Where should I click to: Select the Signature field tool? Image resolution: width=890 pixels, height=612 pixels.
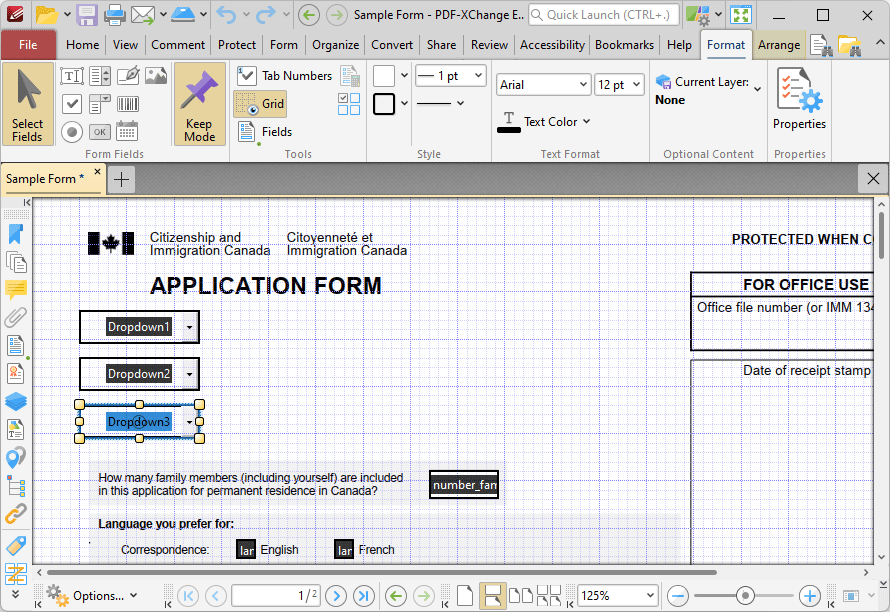(x=128, y=76)
